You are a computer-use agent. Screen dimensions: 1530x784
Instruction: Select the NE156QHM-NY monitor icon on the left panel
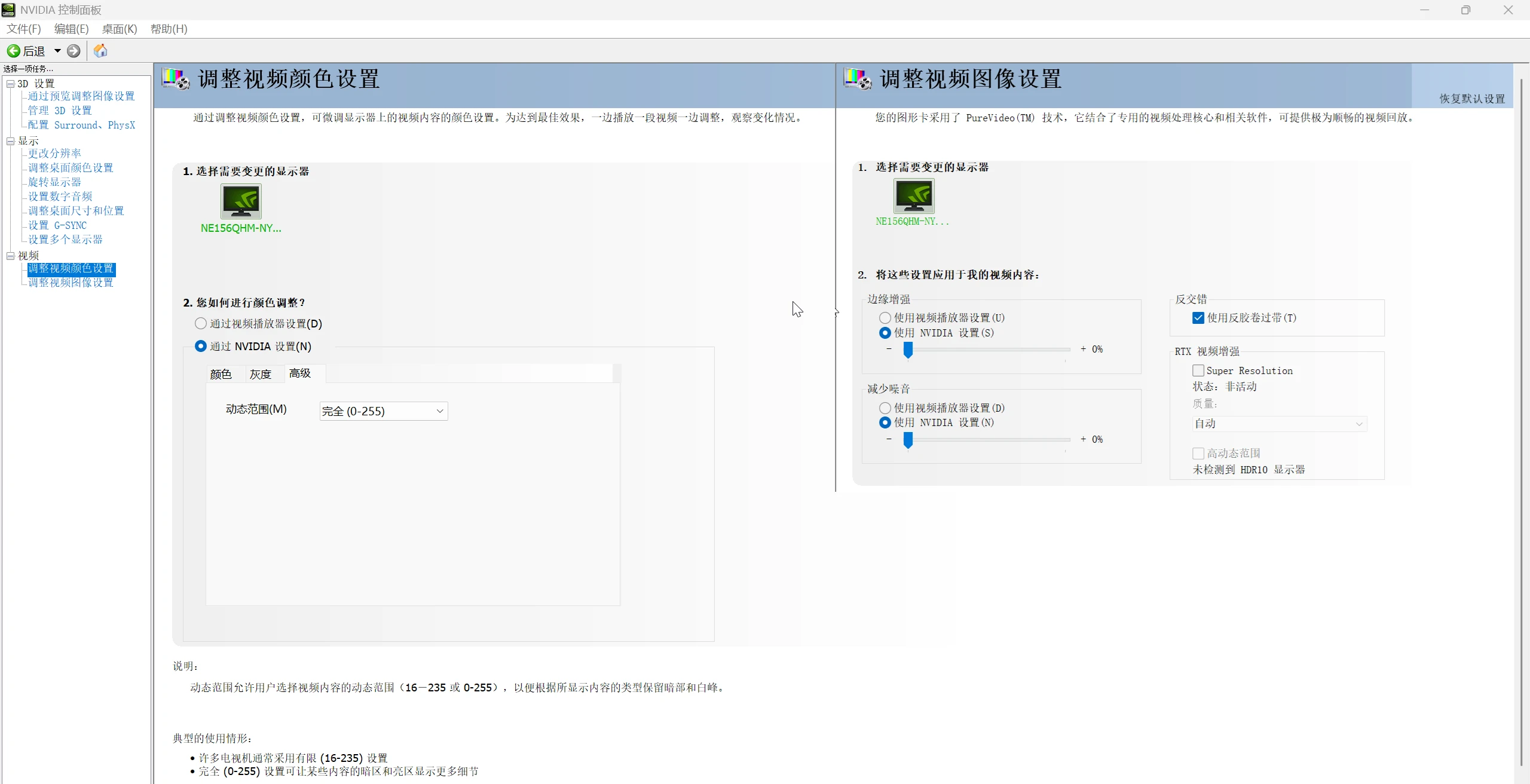tap(241, 202)
